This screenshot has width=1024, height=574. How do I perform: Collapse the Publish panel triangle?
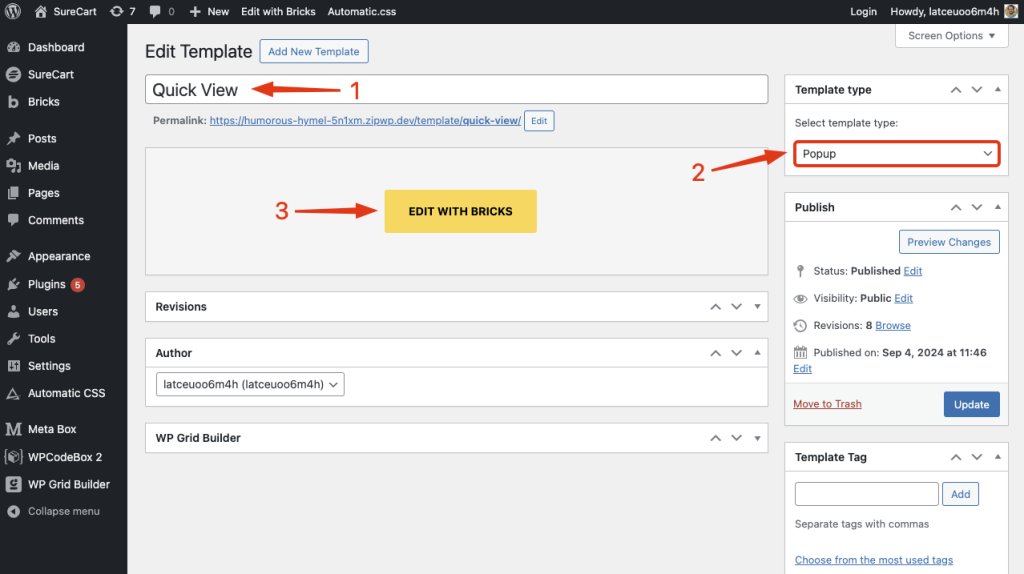(998, 207)
